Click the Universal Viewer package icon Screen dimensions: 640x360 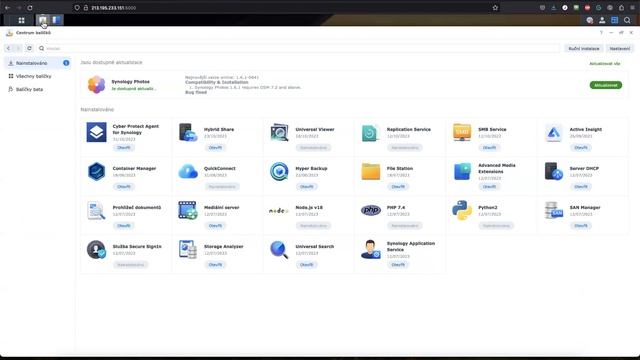point(279,132)
